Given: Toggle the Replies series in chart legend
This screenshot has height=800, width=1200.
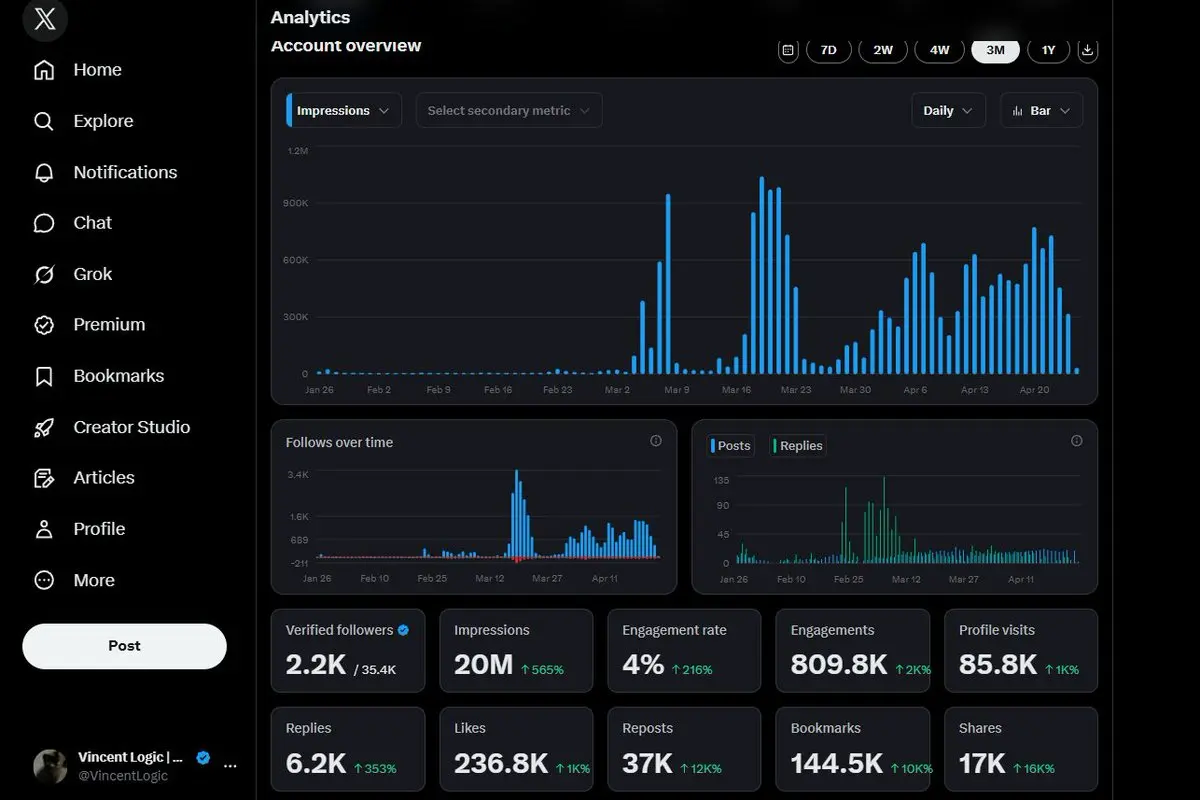Looking at the screenshot, I should pyautogui.click(x=798, y=446).
